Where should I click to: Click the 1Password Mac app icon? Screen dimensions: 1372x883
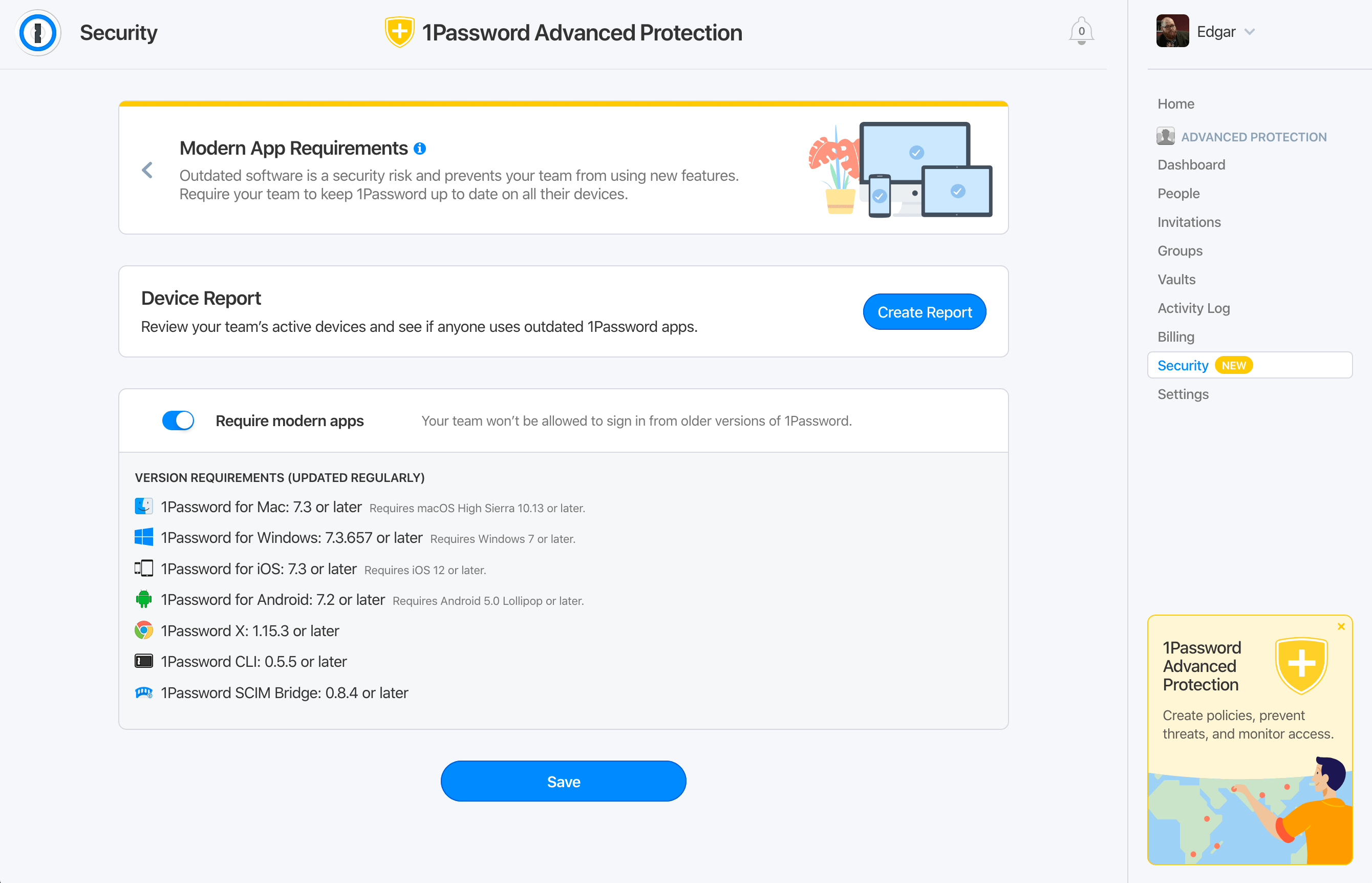(143, 508)
